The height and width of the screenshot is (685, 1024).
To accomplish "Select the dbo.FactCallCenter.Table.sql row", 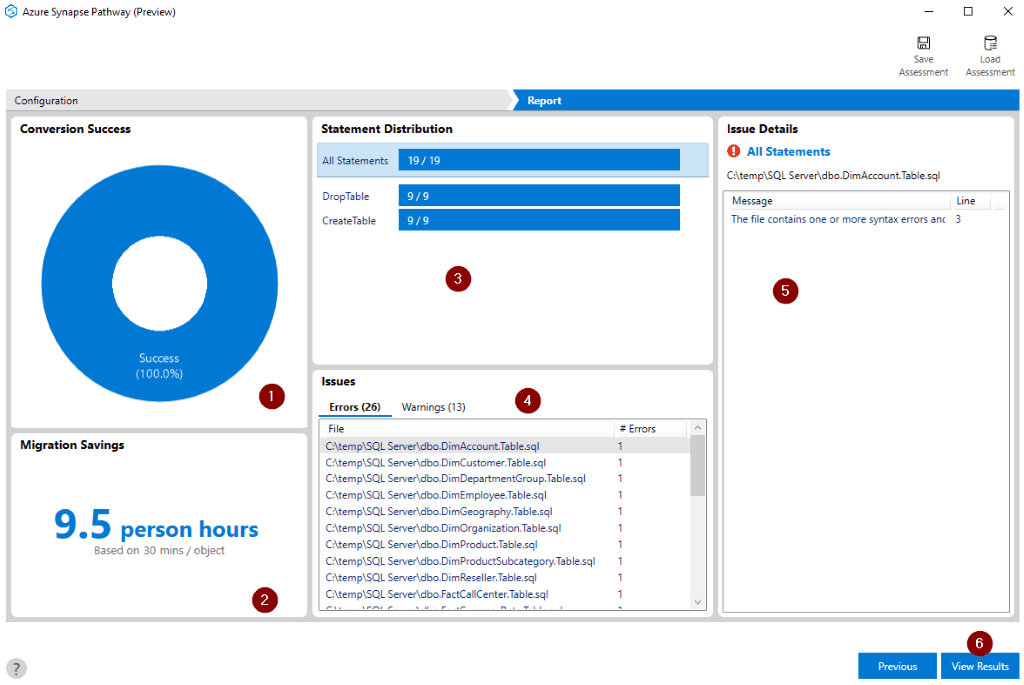I will [x=505, y=594].
